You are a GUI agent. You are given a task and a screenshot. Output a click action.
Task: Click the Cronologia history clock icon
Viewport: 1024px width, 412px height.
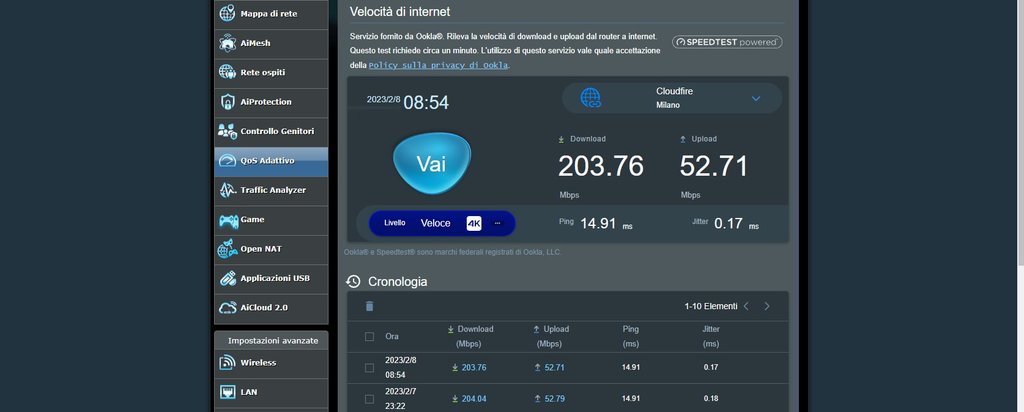point(353,281)
